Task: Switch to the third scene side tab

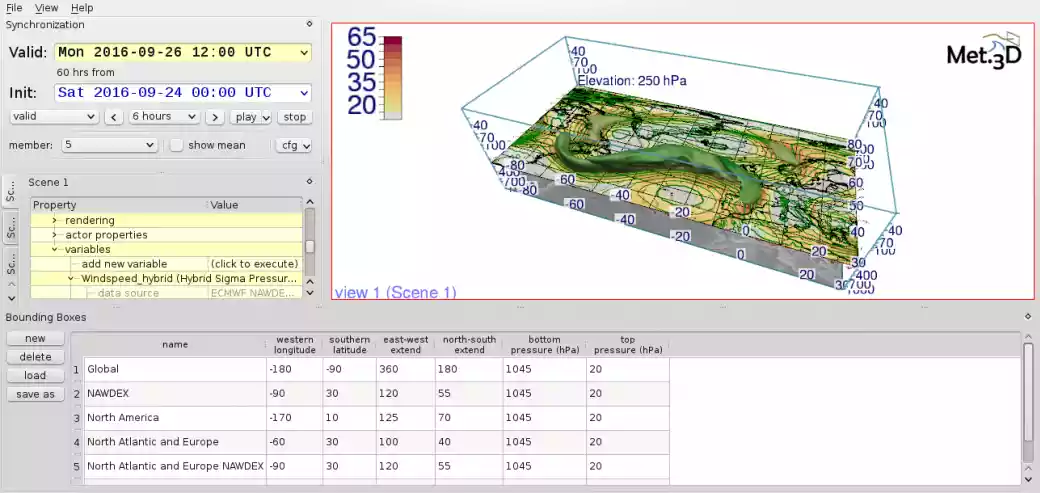Action: 10,264
